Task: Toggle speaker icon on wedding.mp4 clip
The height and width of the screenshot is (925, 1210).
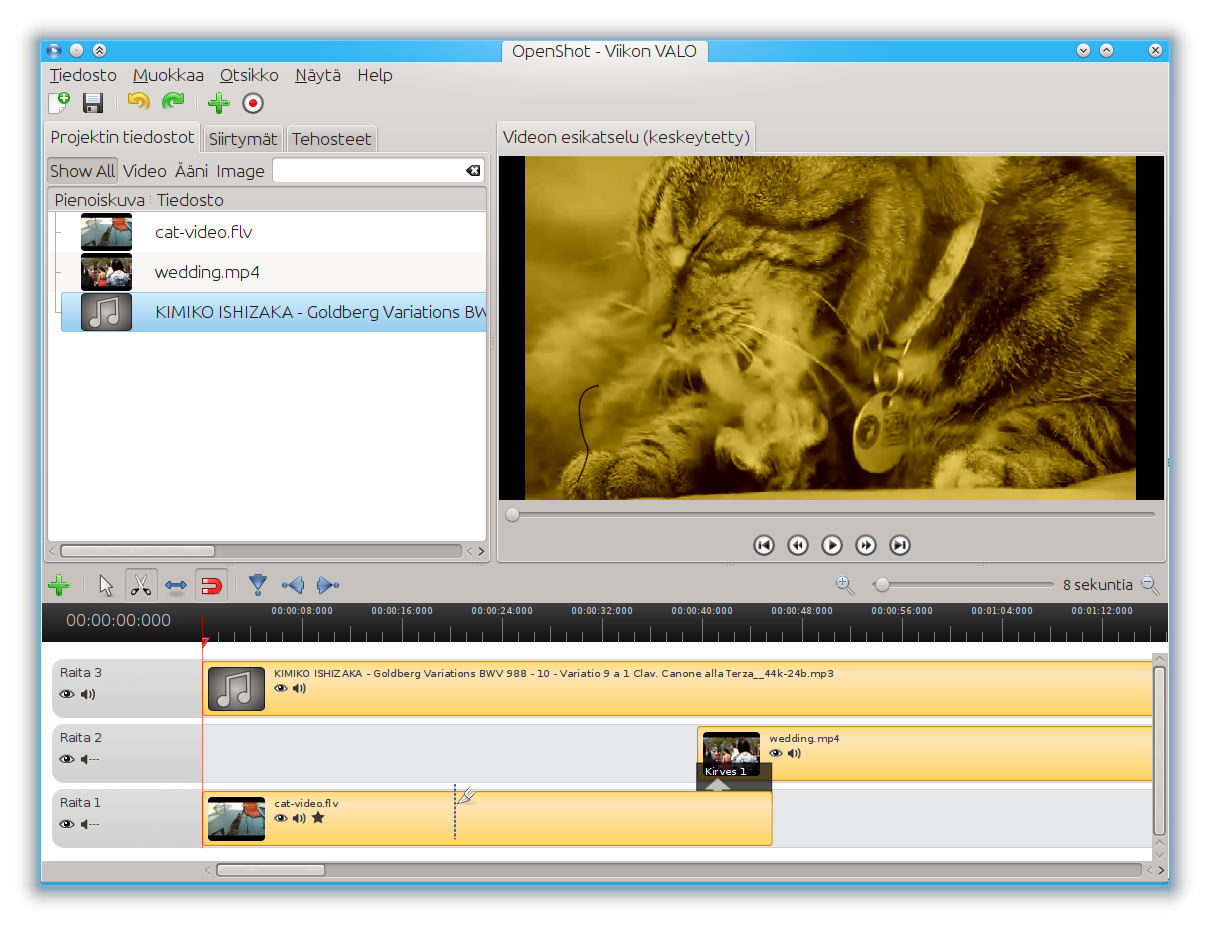Action: pyautogui.click(x=794, y=753)
